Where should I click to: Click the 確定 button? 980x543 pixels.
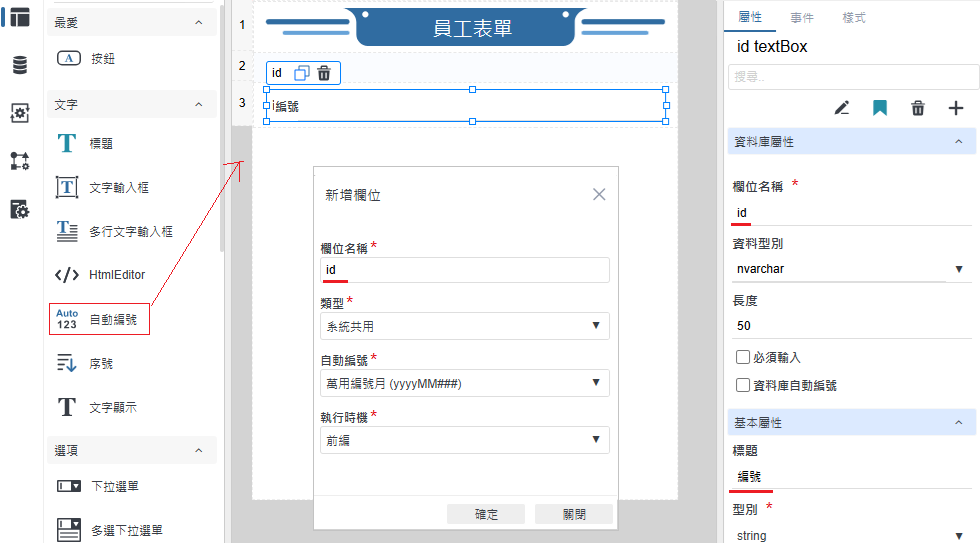pyautogui.click(x=486, y=514)
